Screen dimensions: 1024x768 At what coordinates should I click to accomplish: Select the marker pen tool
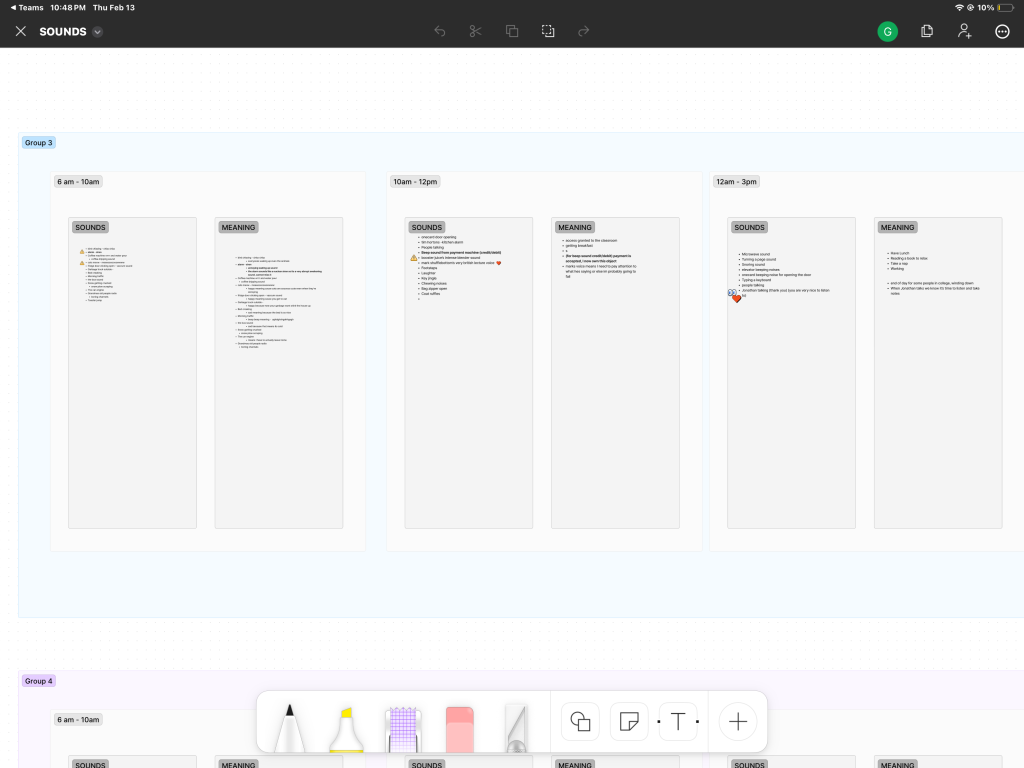(x=291, y=727)
